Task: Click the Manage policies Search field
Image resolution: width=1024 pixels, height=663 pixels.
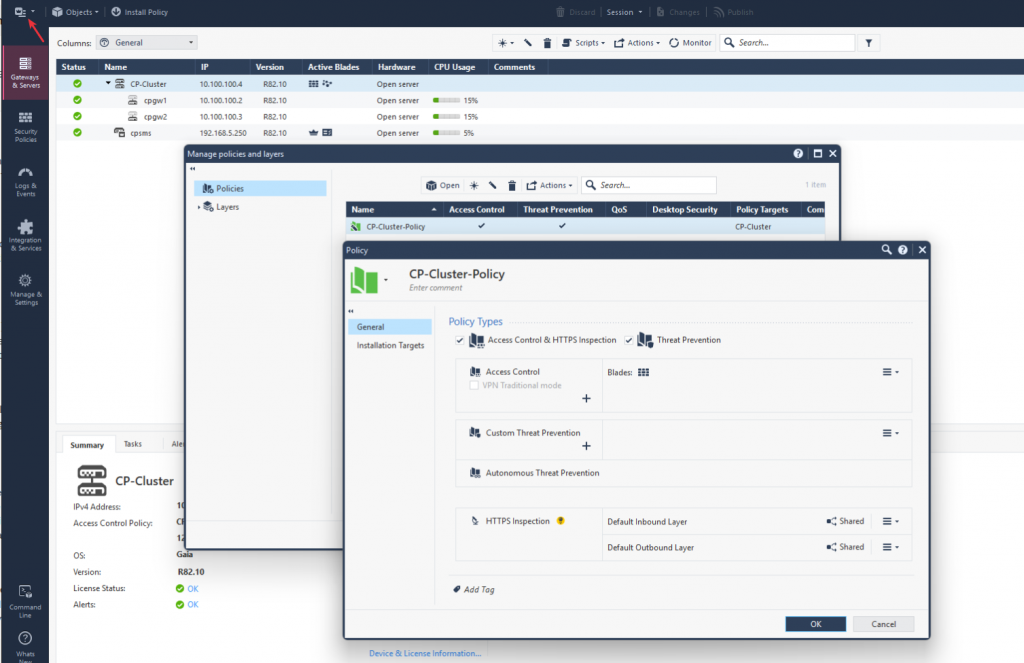Action: (649, 186)
